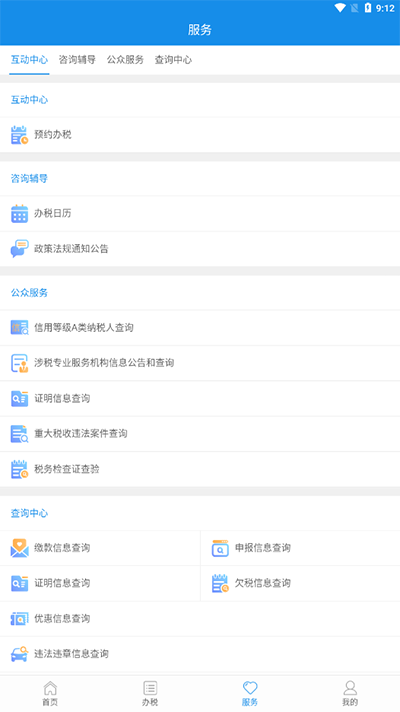Screen dimensions: 400x712
Task: Open 欠税信息查询 entry text
Action: pyautogui.click(x=263, y=583)
